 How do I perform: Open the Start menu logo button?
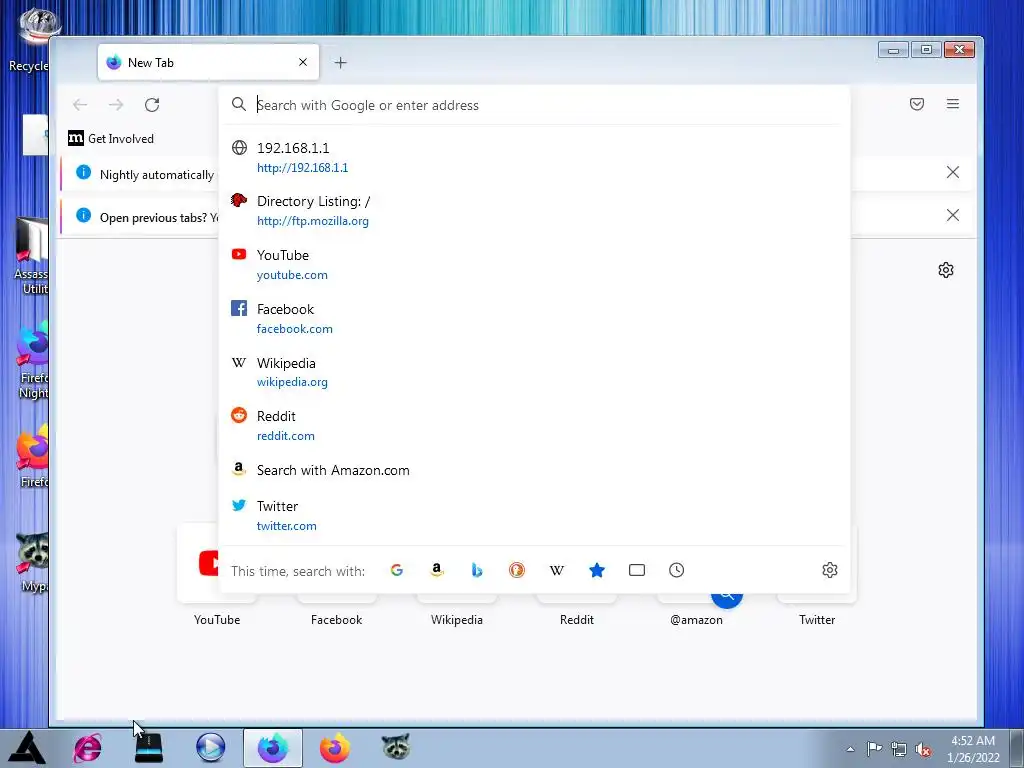[x=26, y=748]
